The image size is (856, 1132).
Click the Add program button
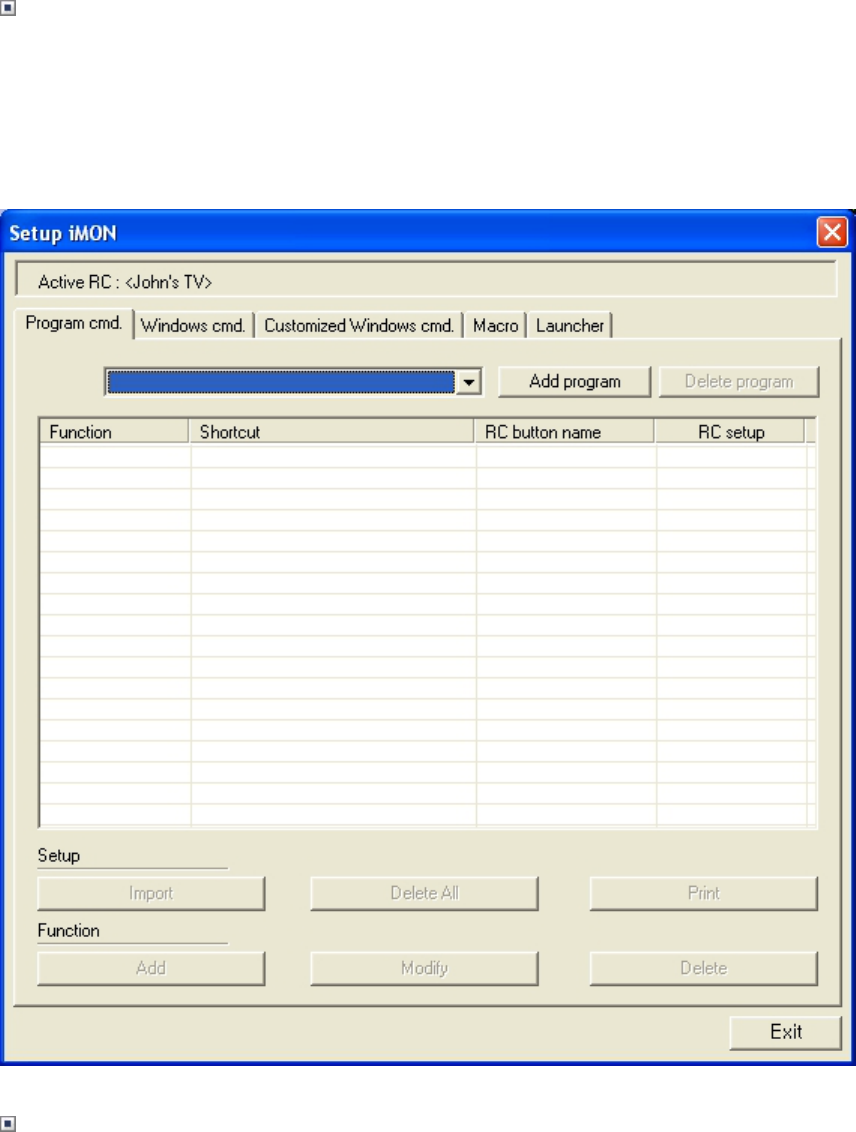point(575,382)
